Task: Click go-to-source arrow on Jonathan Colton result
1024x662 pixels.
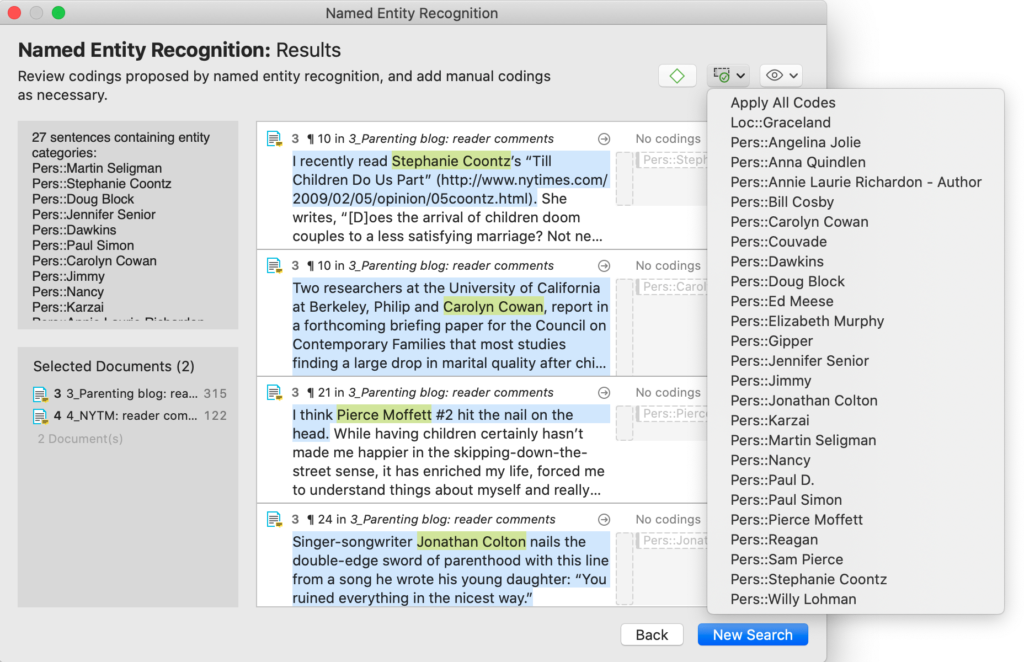Action: coord(604,520)
